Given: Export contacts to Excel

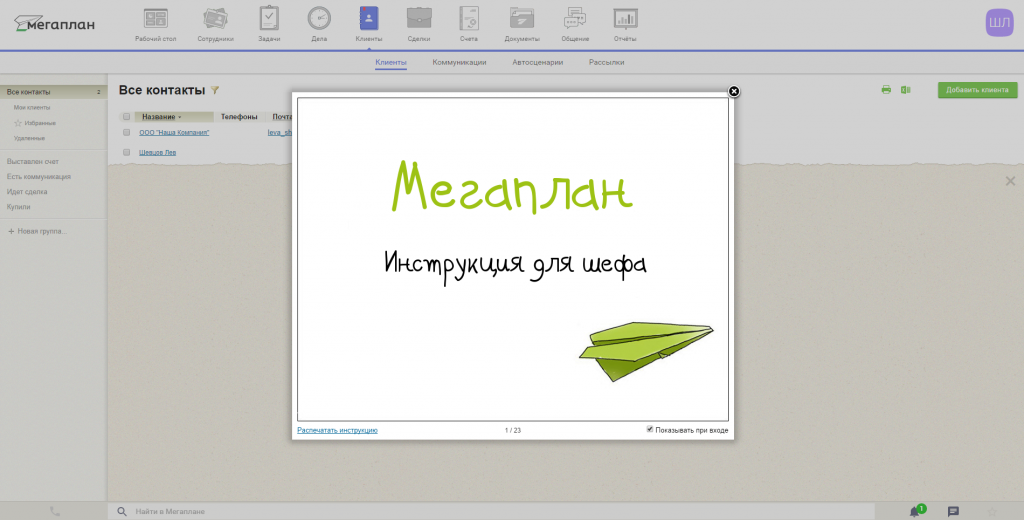Looking at the screenshot, I should pos(906,89).
